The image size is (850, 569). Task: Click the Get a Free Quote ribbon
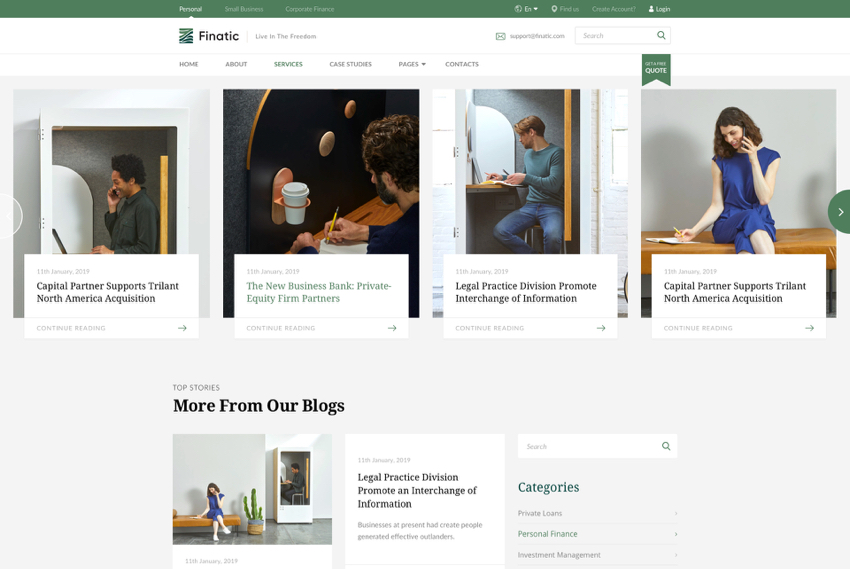(x=656, y=69)
